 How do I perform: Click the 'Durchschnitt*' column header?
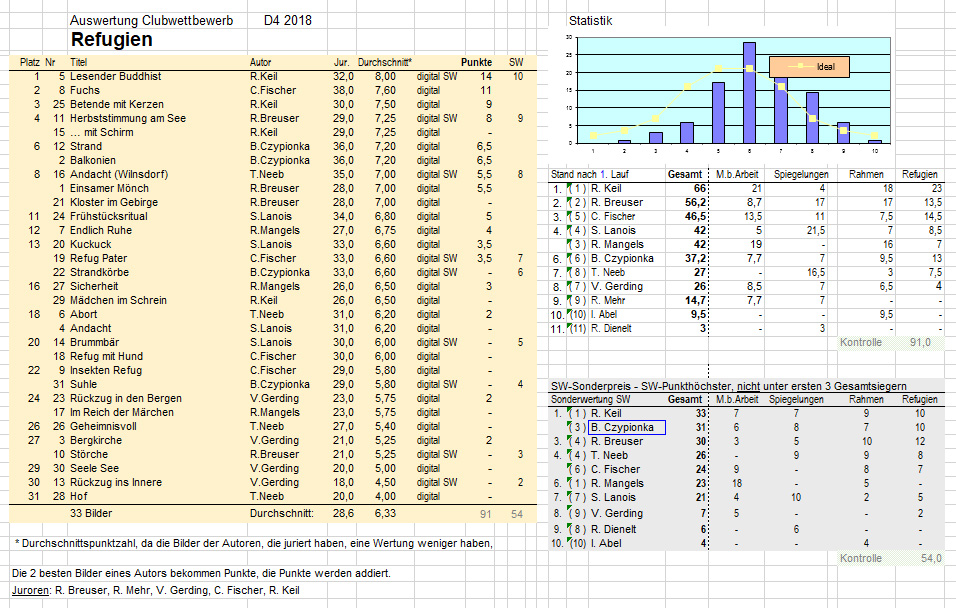click(x=385, y=62)
